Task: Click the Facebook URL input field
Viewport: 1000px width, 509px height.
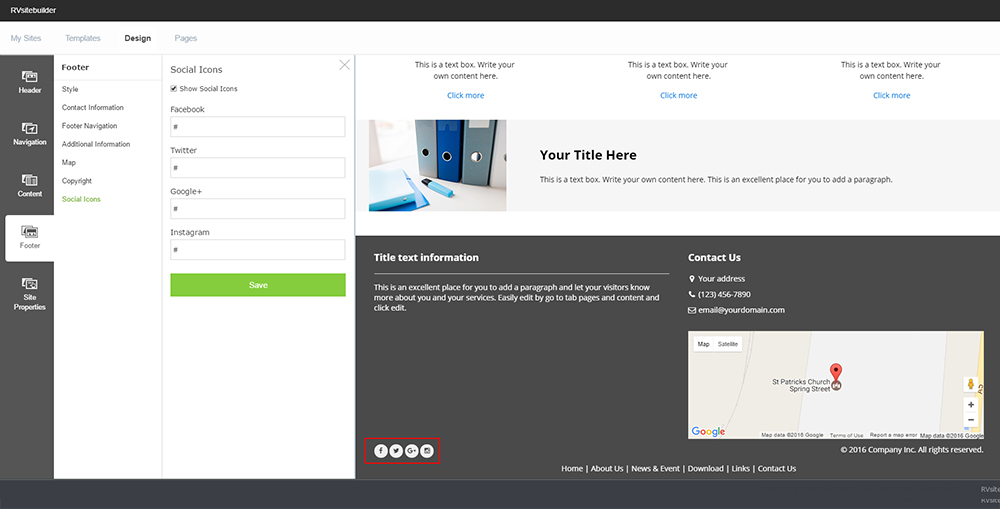Action: coord(257,127)
